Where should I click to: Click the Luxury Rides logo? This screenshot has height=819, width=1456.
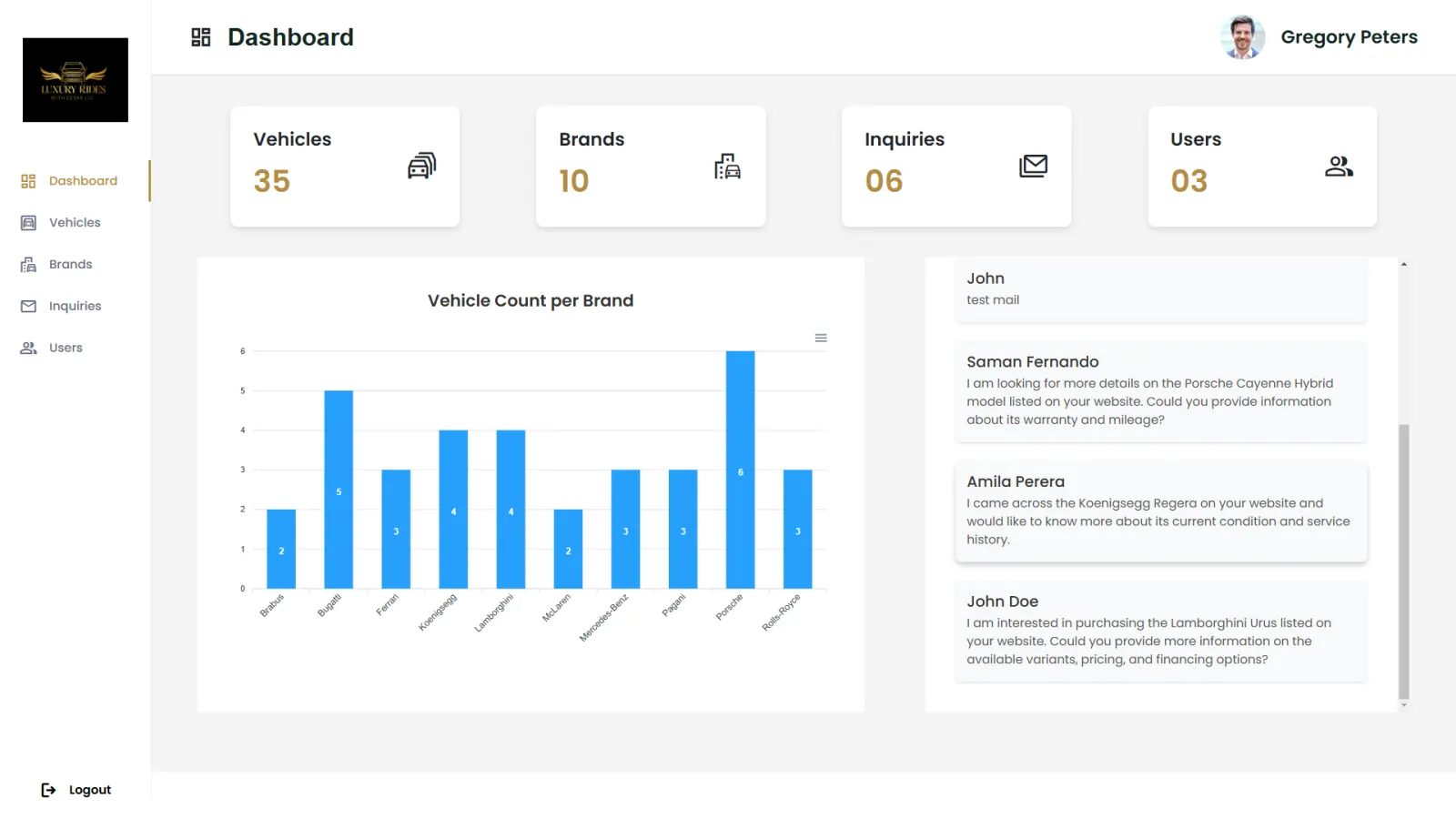(x=76, y=80)
